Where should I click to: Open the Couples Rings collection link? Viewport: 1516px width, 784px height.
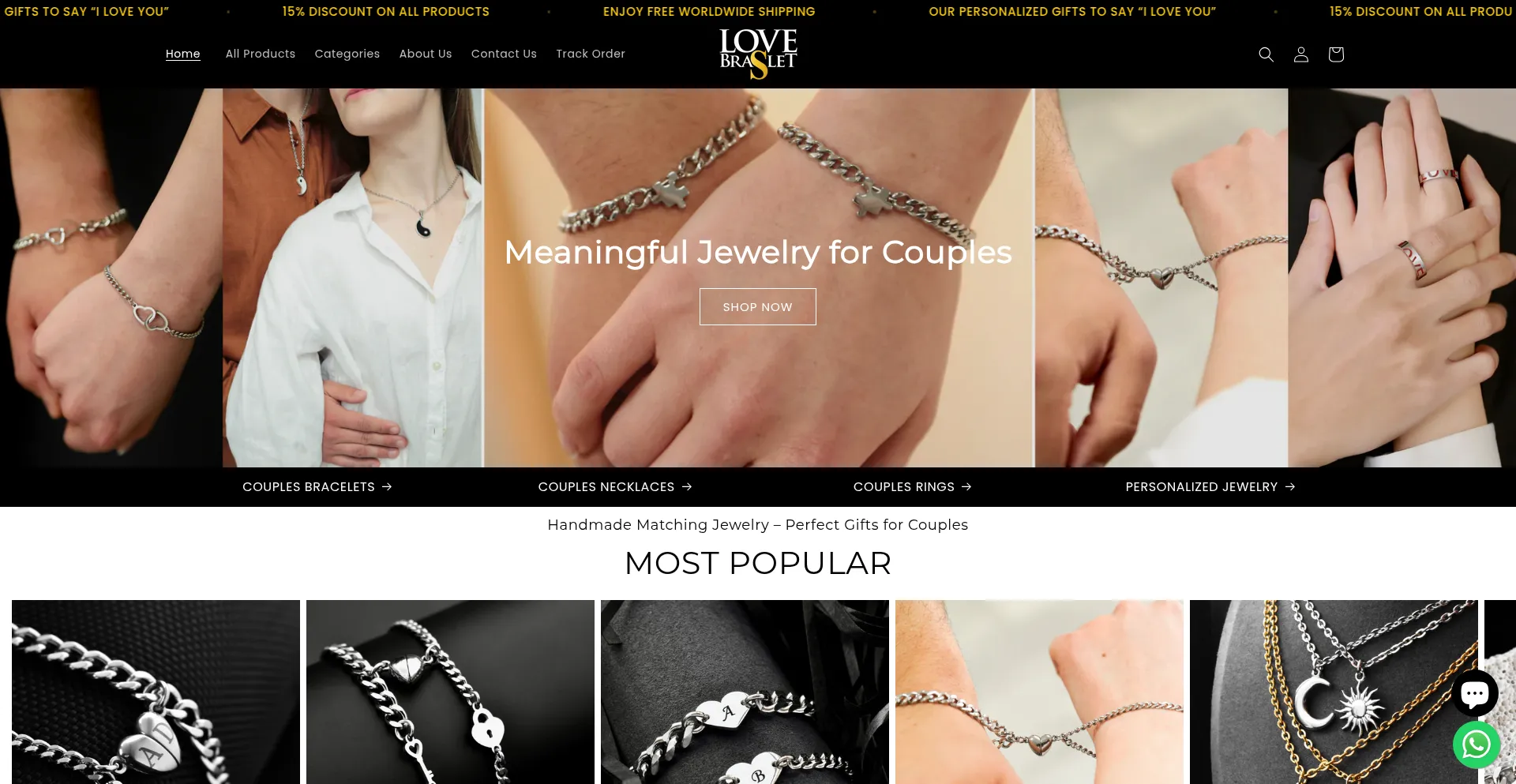pyautogui.click(x=912, y=487)
